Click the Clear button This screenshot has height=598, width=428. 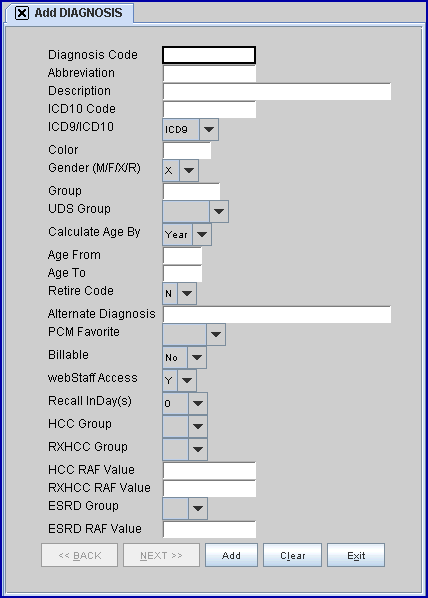pos(292,555)
